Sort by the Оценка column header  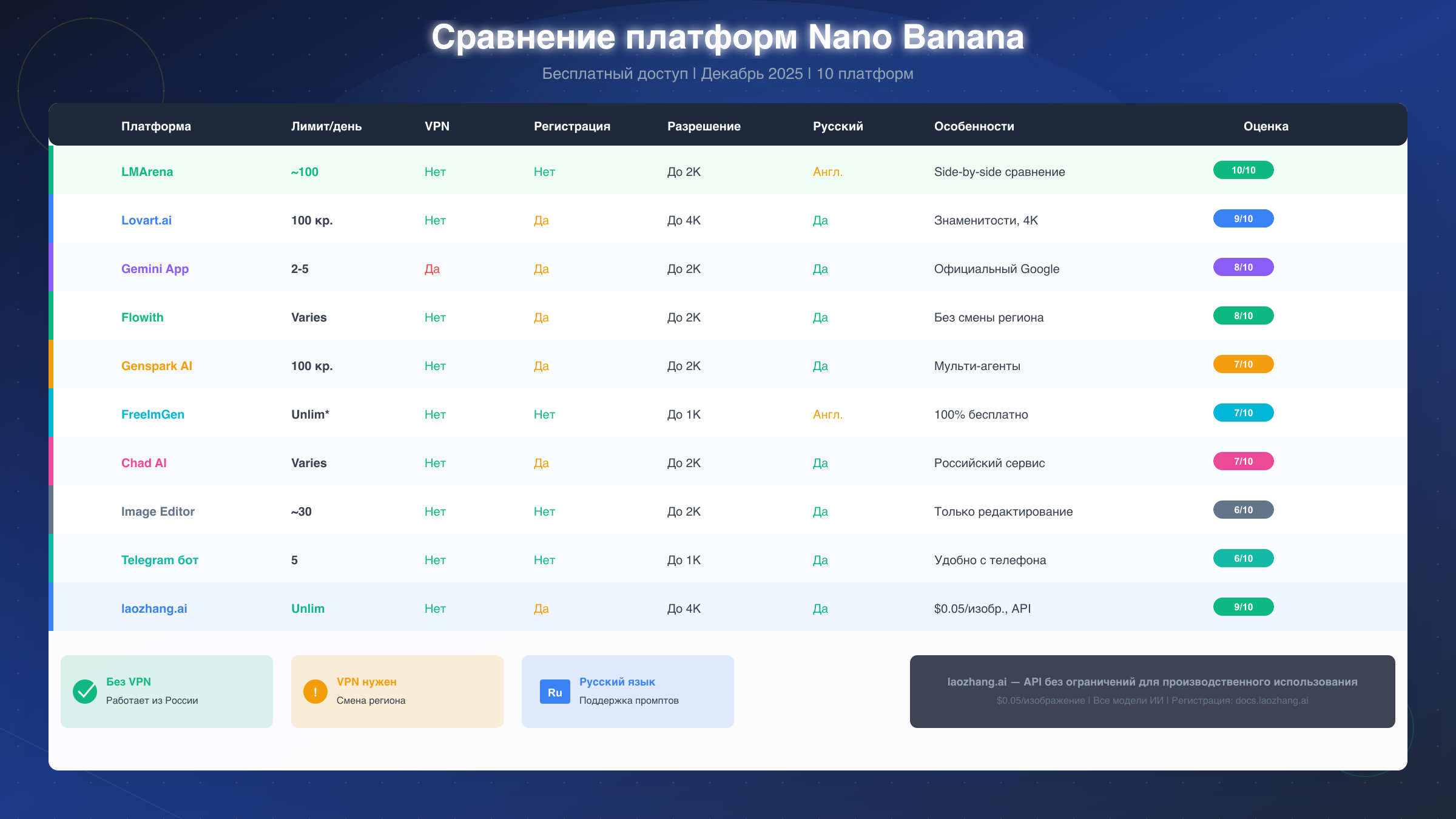(1266, 126)
